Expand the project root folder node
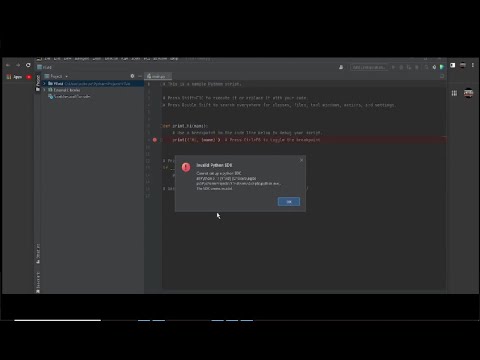Screen dimensions: 480x360 tap(44, 84)
